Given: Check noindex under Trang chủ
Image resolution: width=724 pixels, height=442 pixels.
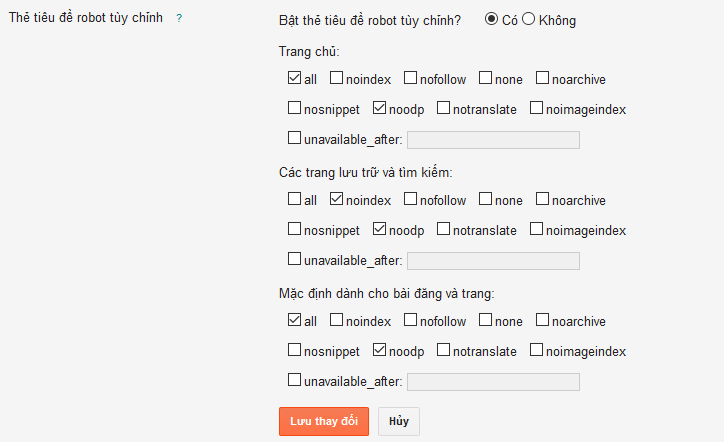Looking at the screenshot, I should pos(336,78).
